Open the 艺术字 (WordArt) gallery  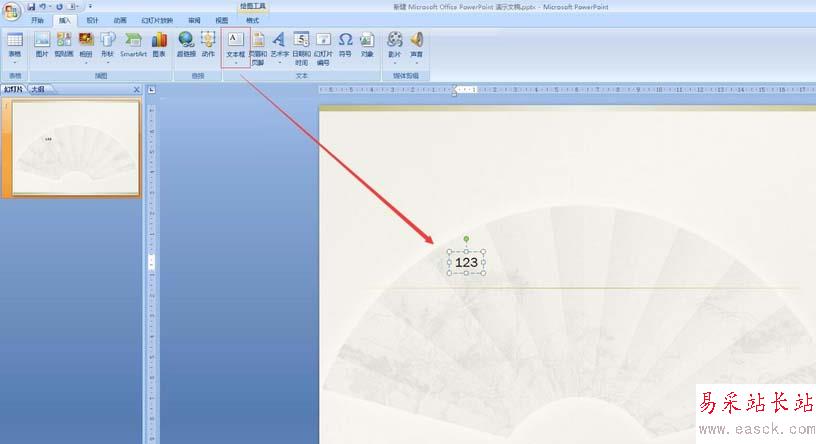[279, 48]
